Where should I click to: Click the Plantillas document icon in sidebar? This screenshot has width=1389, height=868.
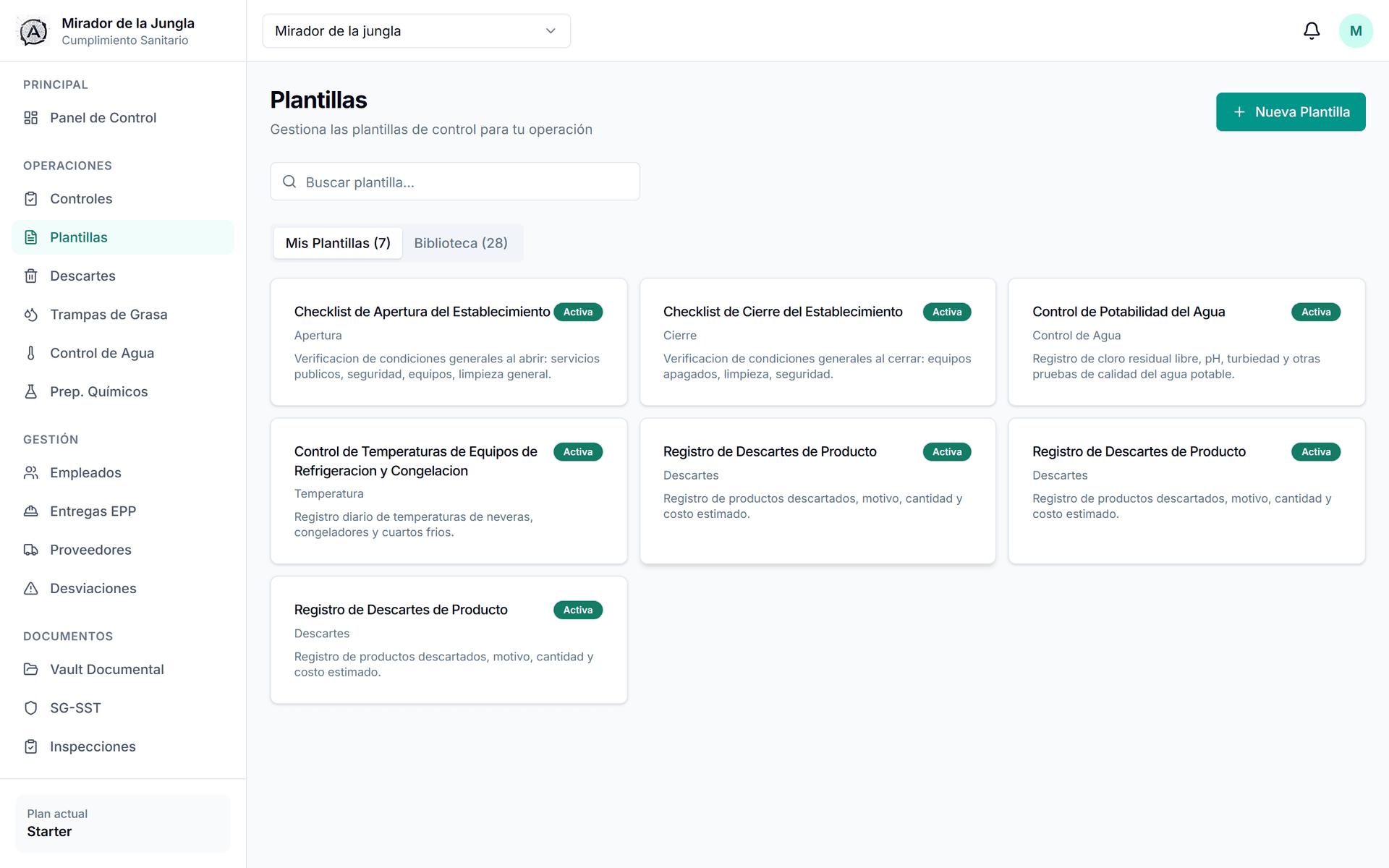coord(30,237)
